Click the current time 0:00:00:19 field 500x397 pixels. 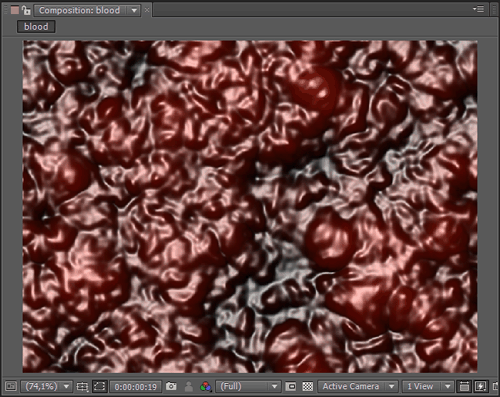click(x=135, y=387)
